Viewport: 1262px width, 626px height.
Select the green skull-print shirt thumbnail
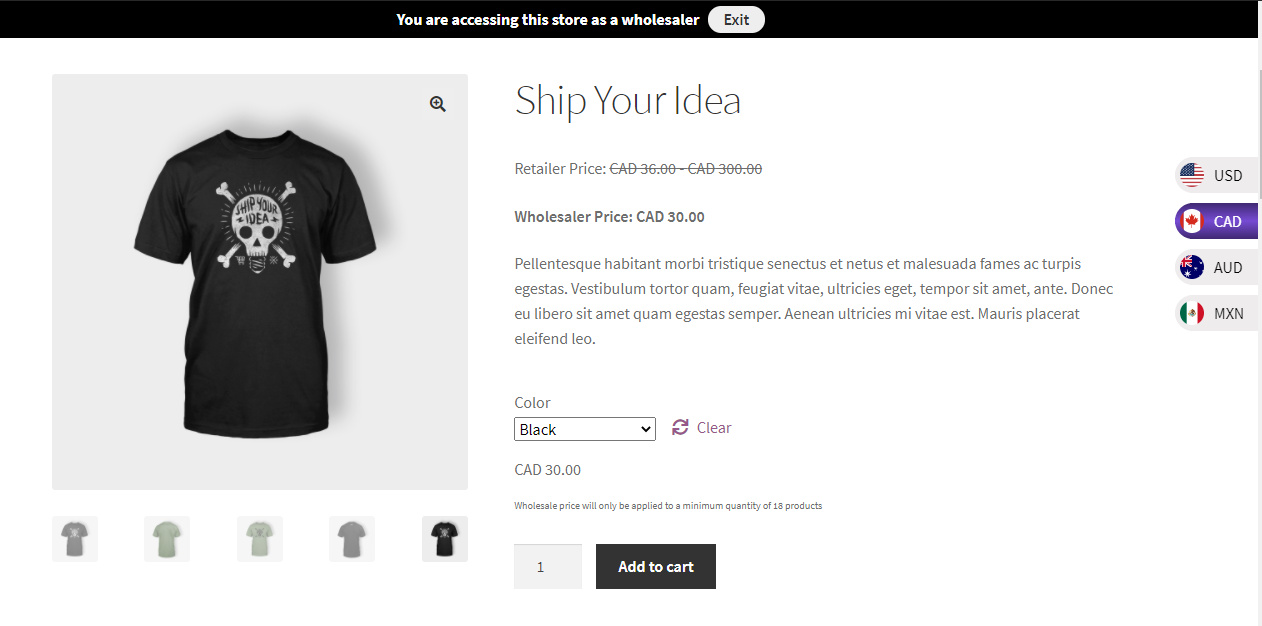pyautogui.click(x=260, y=539)
